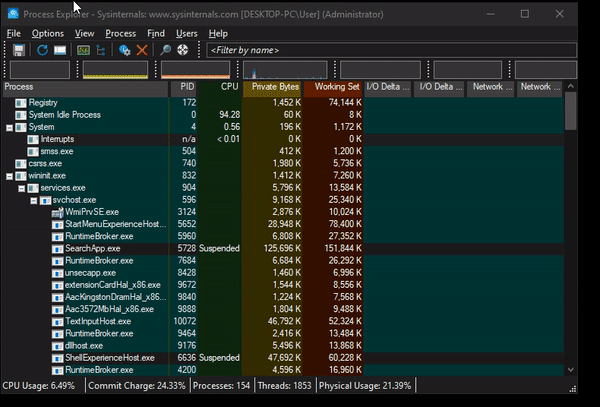Click the System Idle Process icon
Screen dimensions: 600x407
pyautogui.click(x=21, y=115)
